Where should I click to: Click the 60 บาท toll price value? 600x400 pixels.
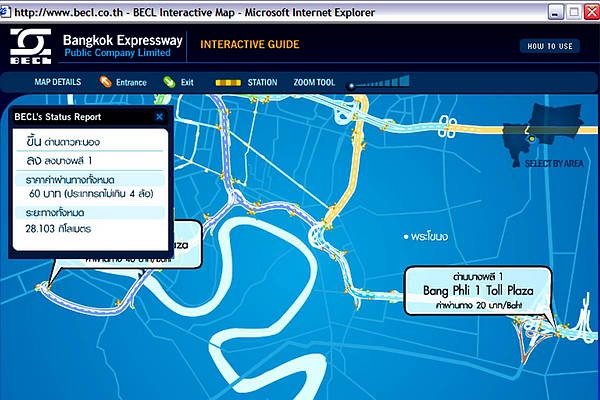pyautogui.click(x=91, y=194)
